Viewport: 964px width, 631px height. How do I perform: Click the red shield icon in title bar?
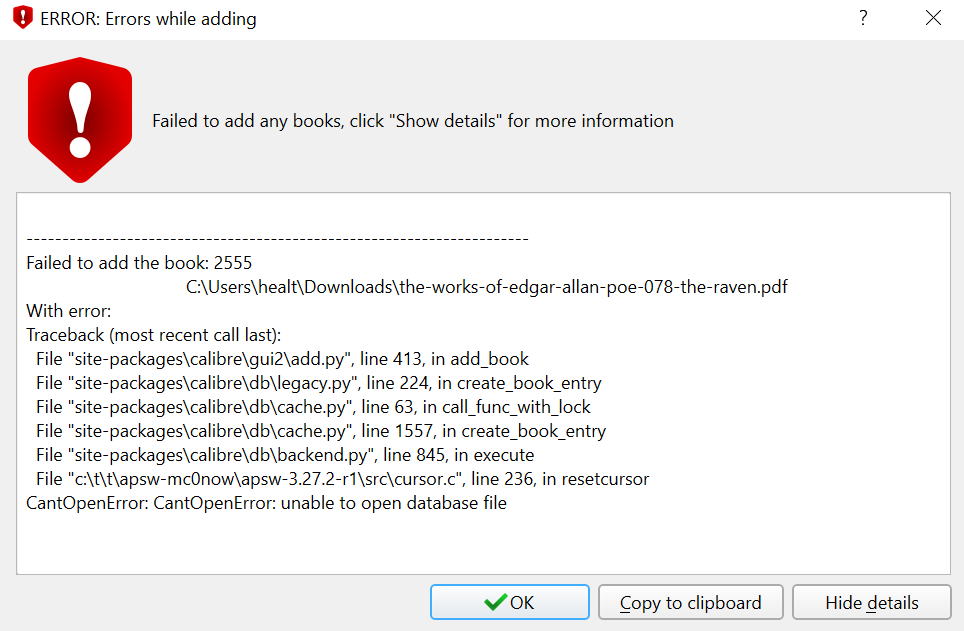coord(22,19)
